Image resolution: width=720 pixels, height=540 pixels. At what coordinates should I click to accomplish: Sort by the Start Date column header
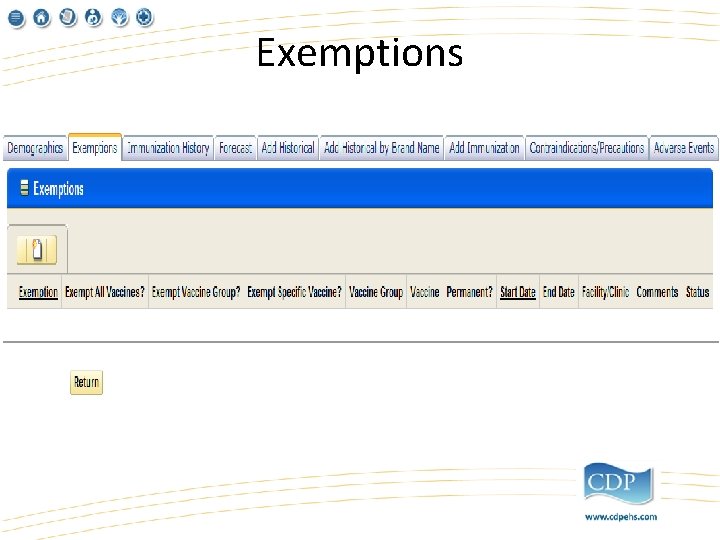click(x=518, y=292)
